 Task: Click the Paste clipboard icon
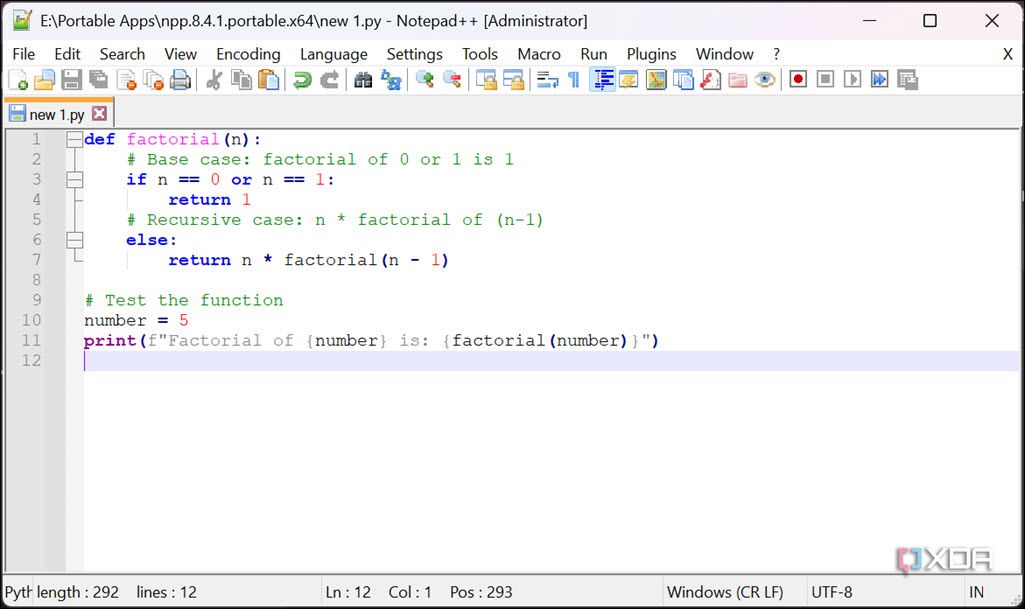pyautogui.click(x=269, y=80)
